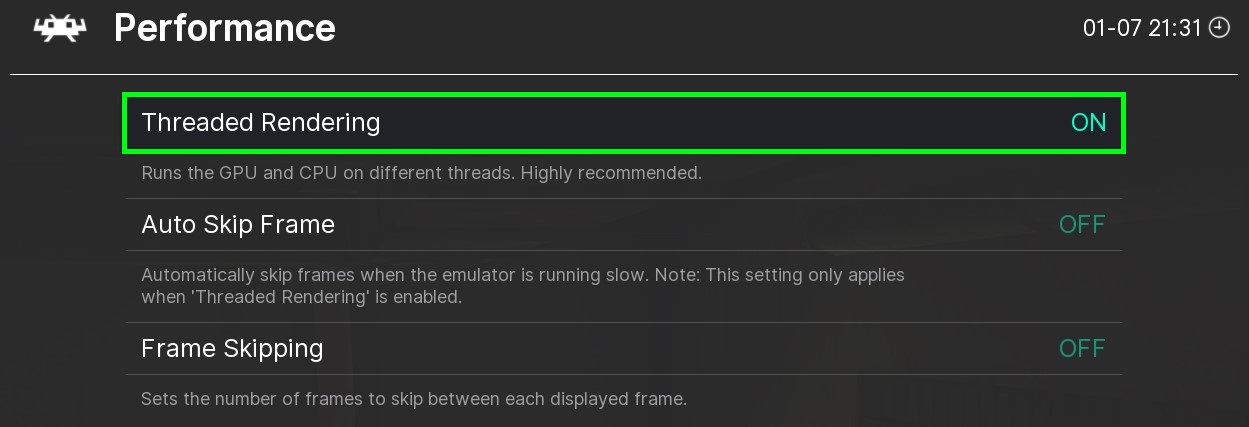The image size is (1249, 427).
Task: Click the 21:31 time readout
Action: click(1174, 28)
